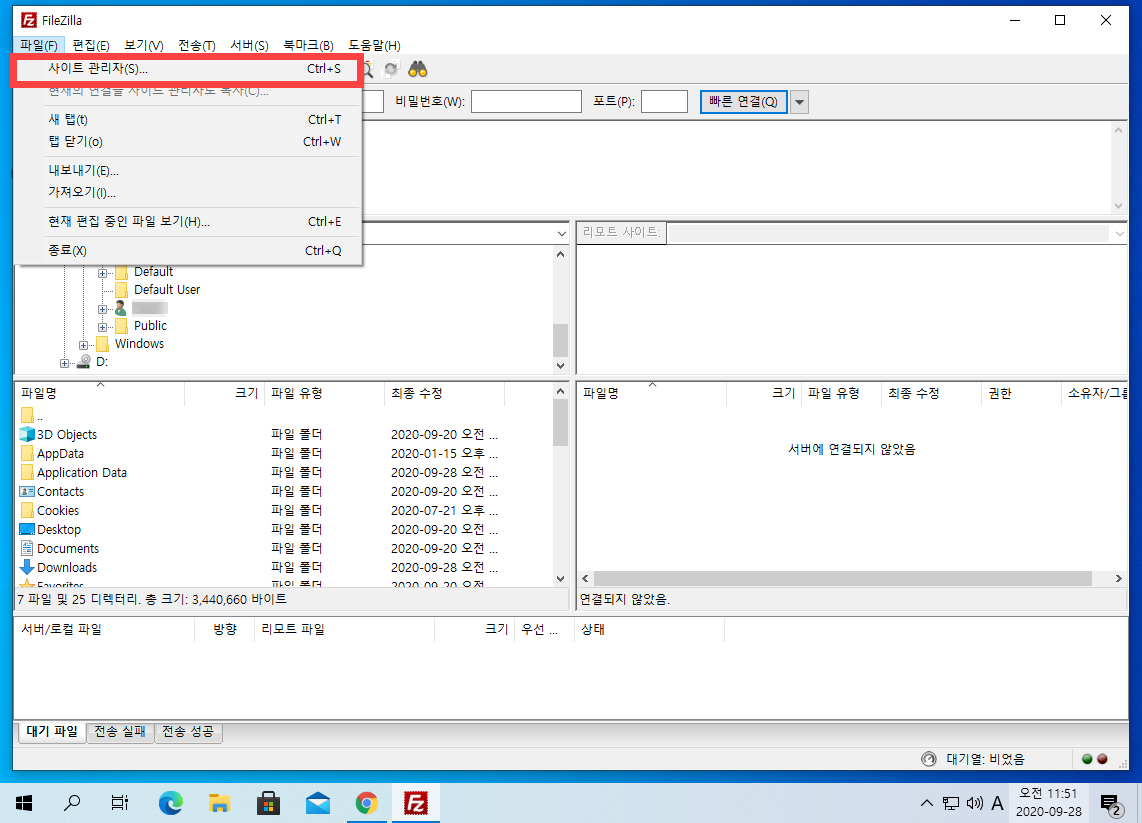Image resolution: width=1142 pixels, height=823 pixels.
Task: Select the parent directory '..' folder icon
Action: 27,416
